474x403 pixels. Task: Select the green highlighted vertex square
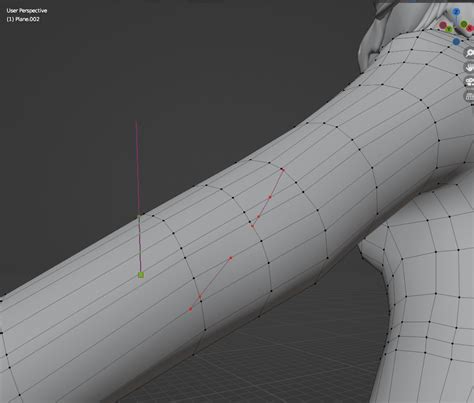141,275
